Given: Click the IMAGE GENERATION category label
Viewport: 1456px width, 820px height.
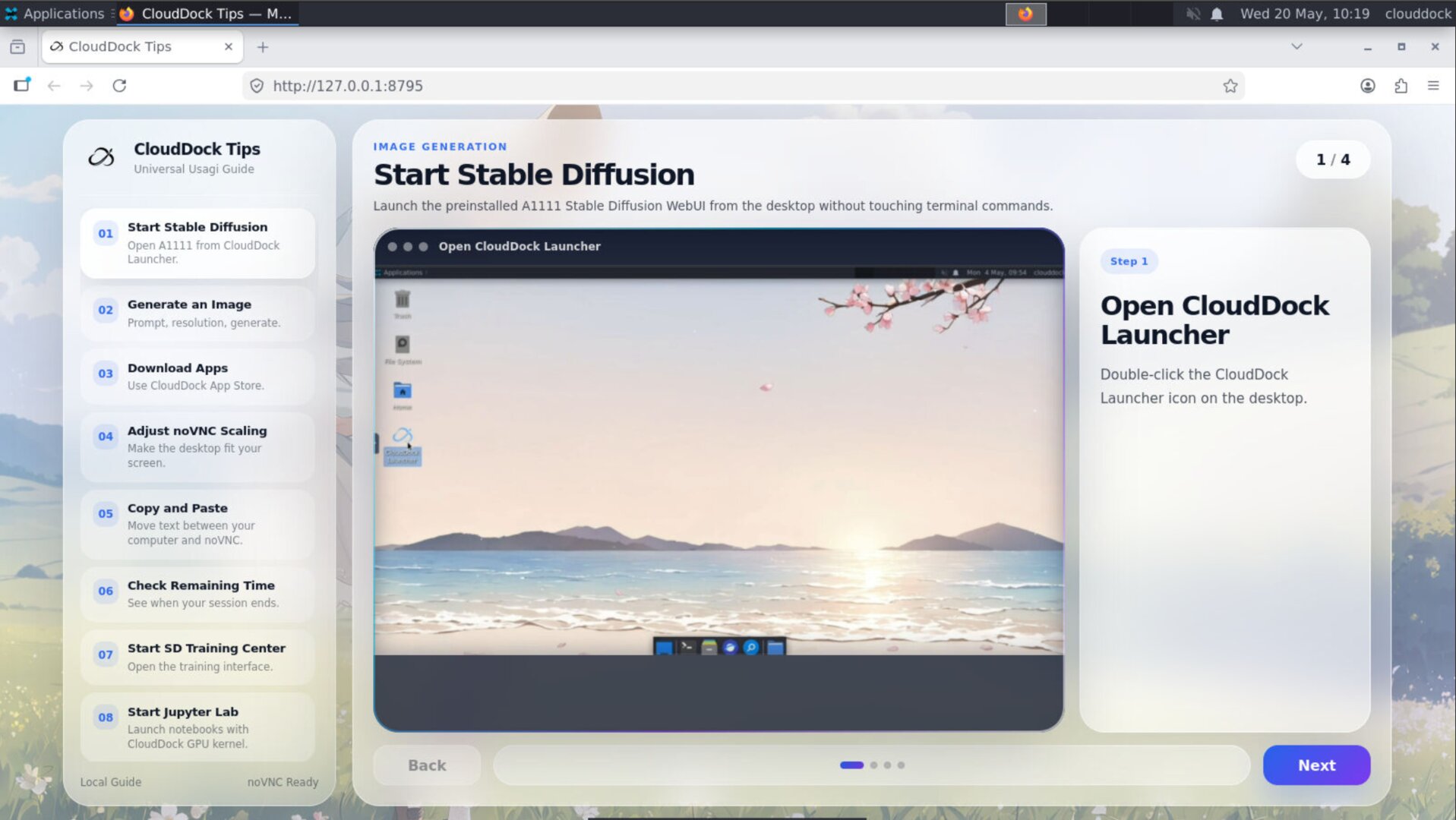Looking at the screenshot, I should 440,147.
